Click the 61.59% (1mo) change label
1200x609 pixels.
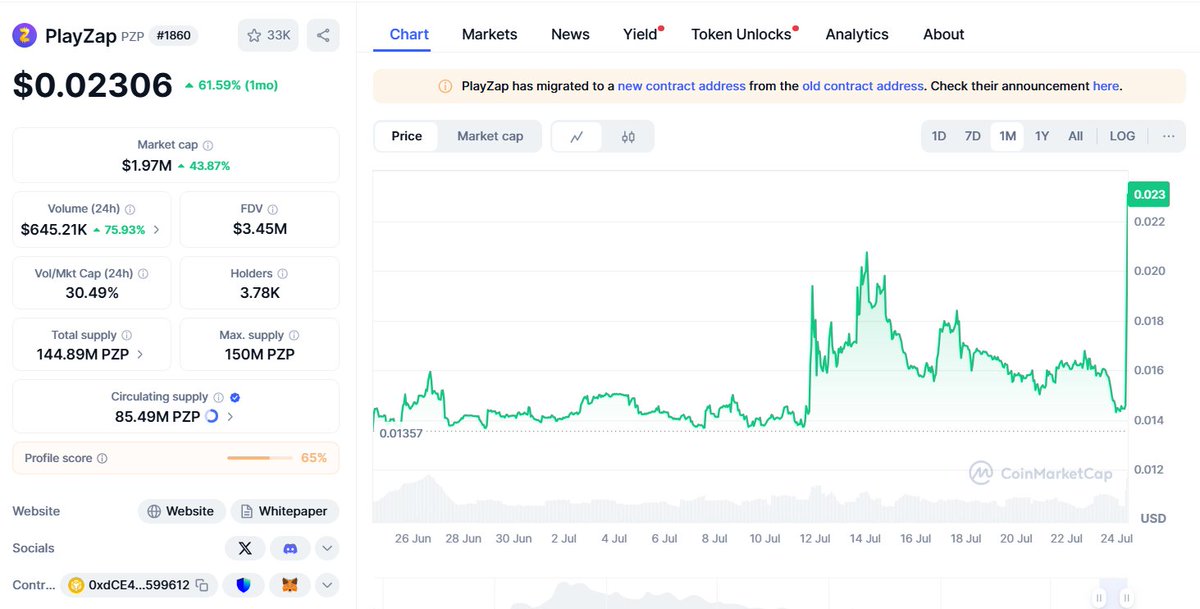231,85
